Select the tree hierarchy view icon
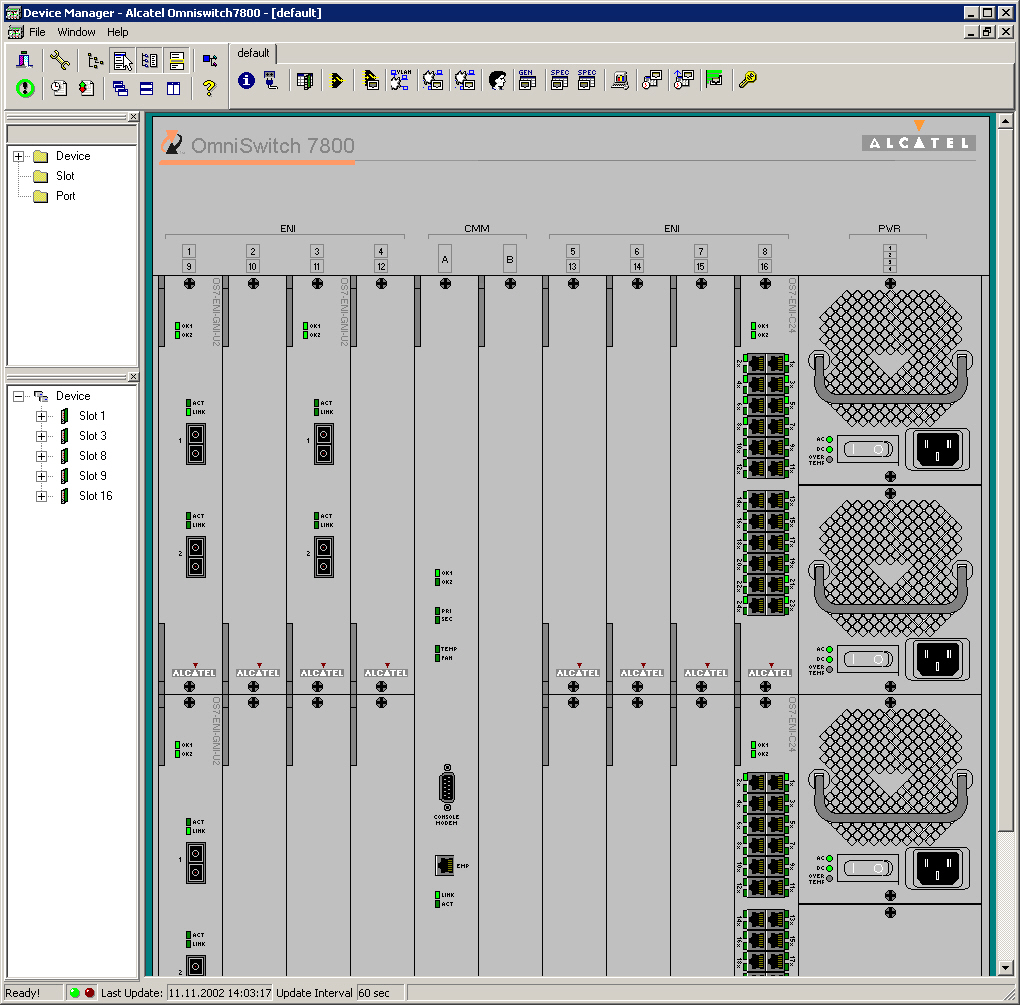1020x1005 pixels. click(95, 60)
